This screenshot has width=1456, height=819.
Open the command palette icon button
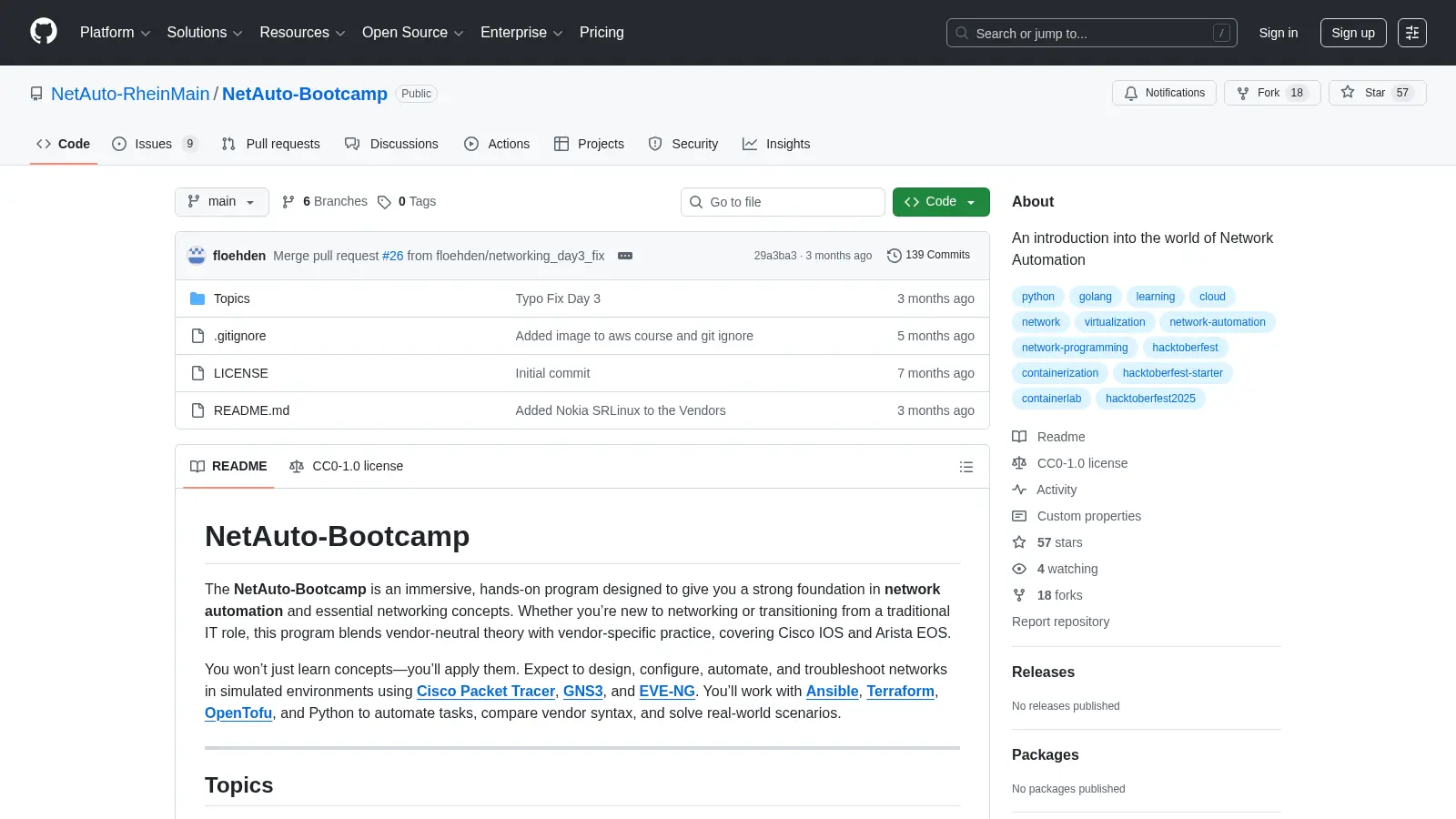(x=1412, y=33)
